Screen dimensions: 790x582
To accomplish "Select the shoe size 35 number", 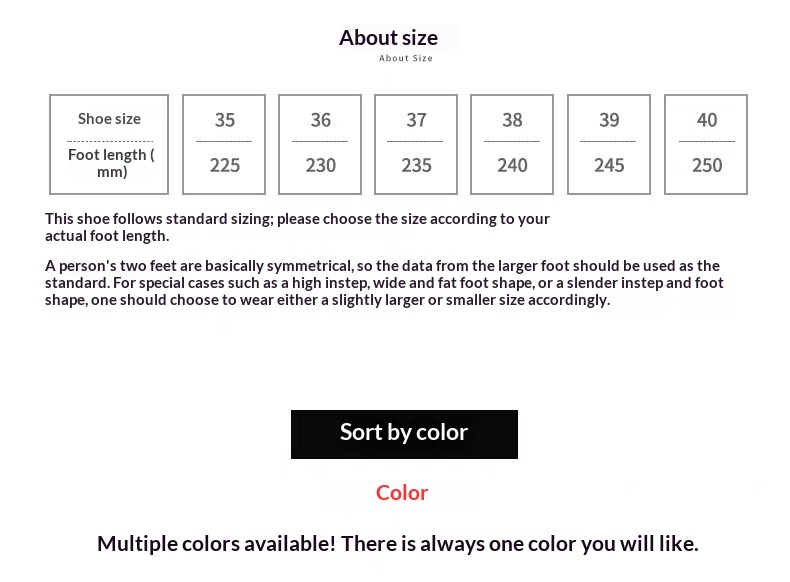I will click(x=225, y=120).
